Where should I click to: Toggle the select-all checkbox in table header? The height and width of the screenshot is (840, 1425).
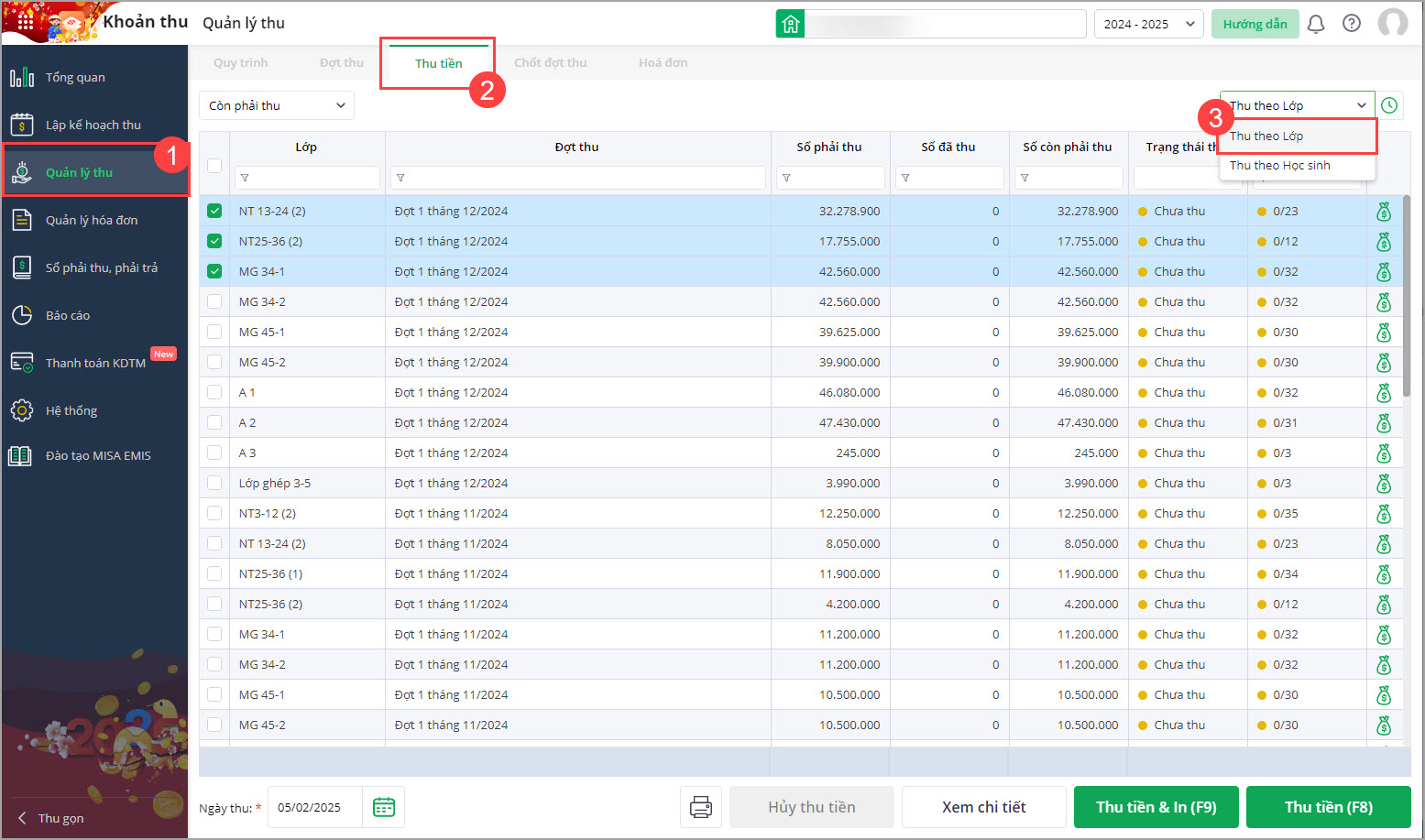pyautogui.click(x=214, y=166)
